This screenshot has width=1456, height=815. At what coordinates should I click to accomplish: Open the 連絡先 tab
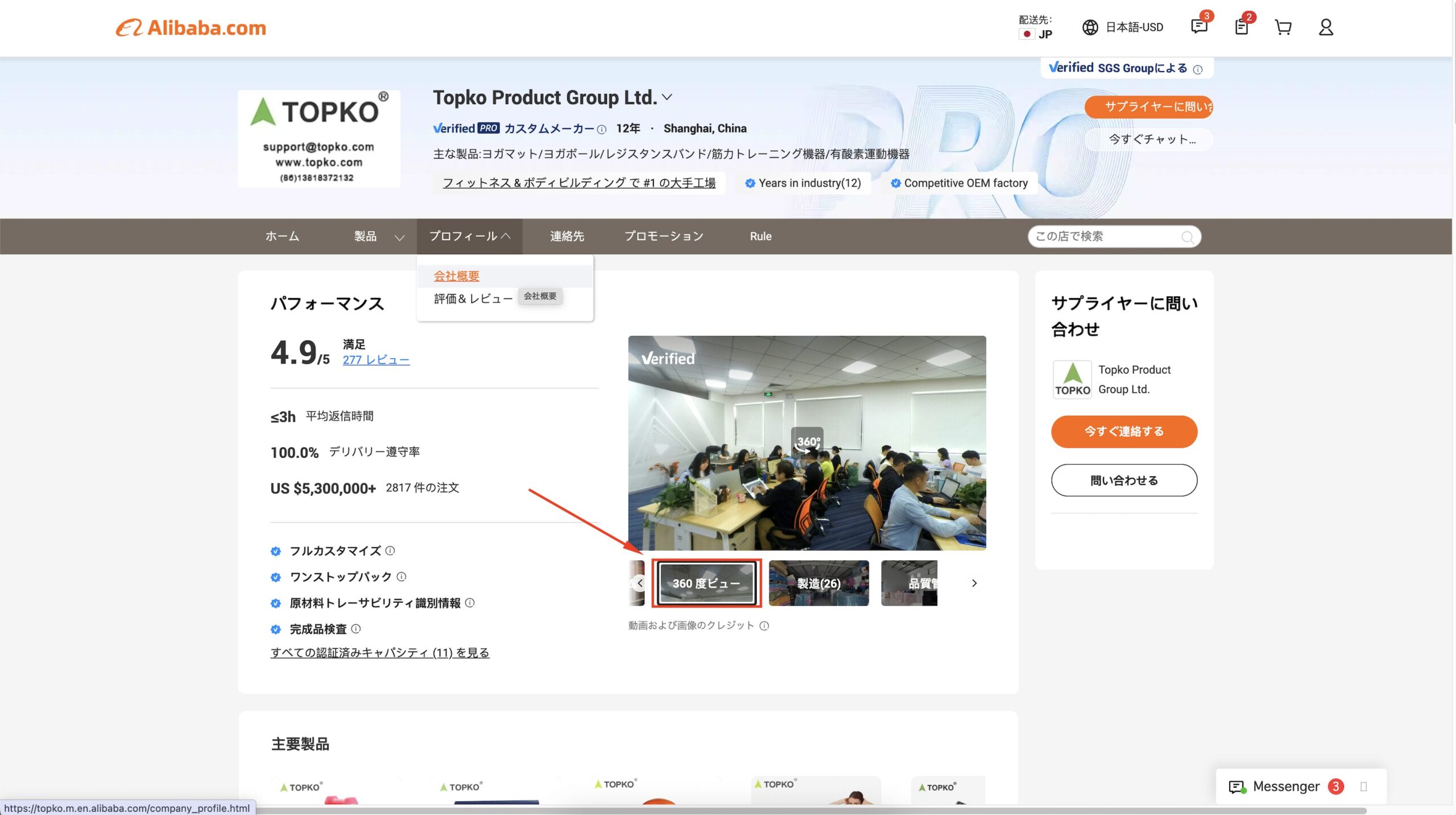pyautogui.click(x=567, y=236)
